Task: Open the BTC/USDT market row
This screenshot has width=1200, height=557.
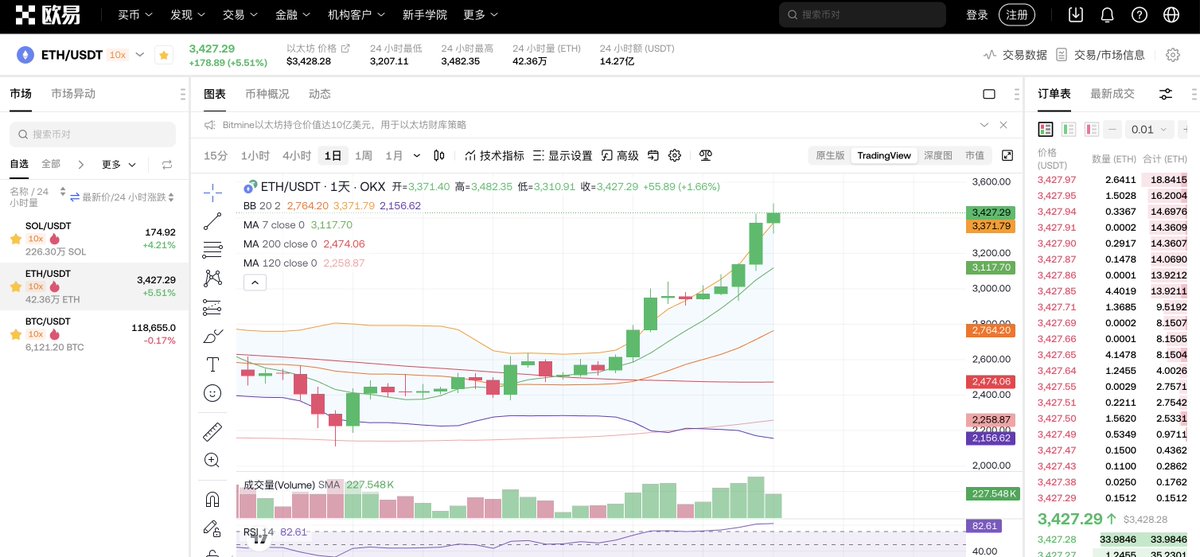Action: 94,334
